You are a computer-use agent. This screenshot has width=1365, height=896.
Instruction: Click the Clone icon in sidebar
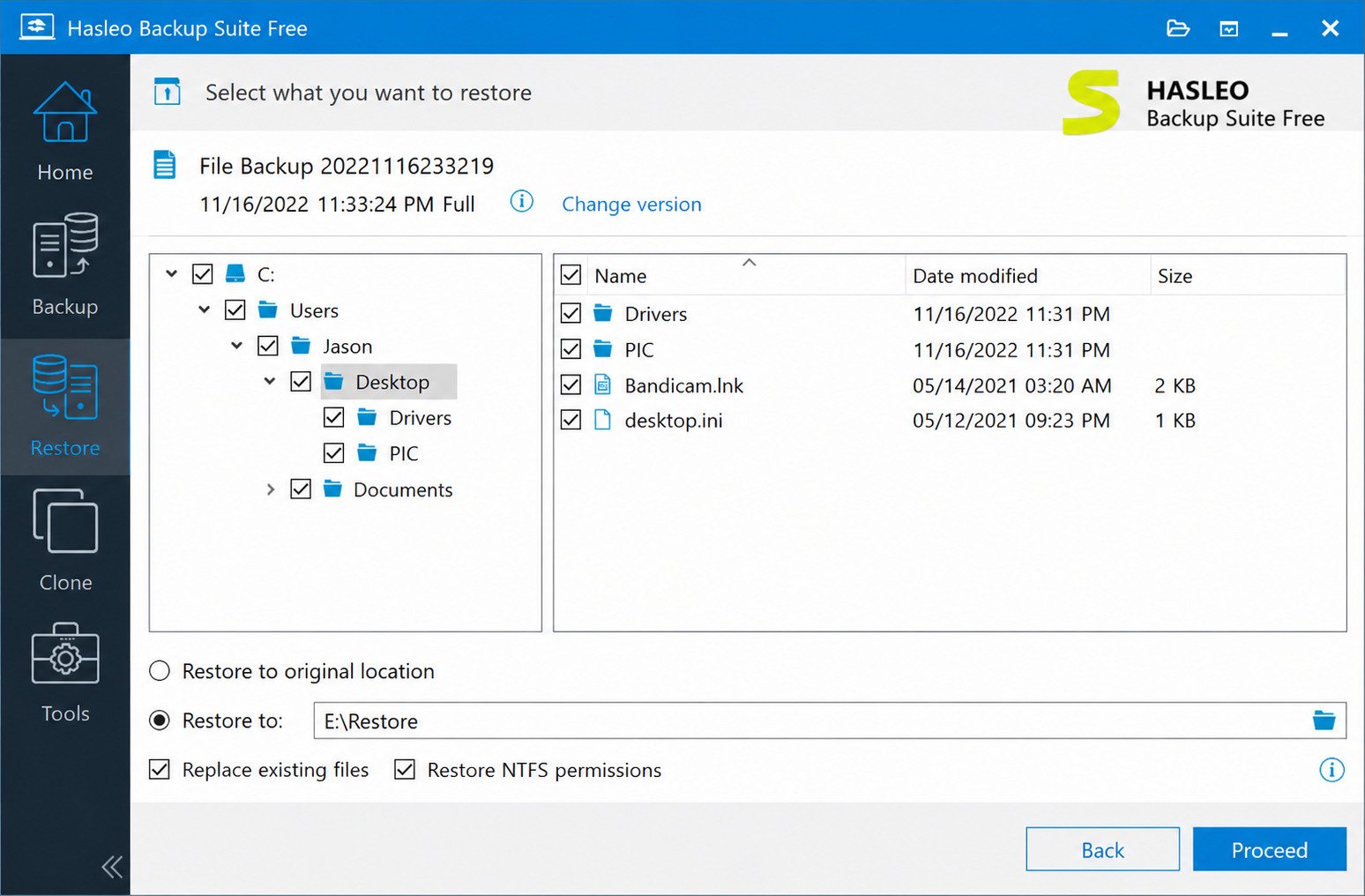pyautogui.click(x=65, y=521)
